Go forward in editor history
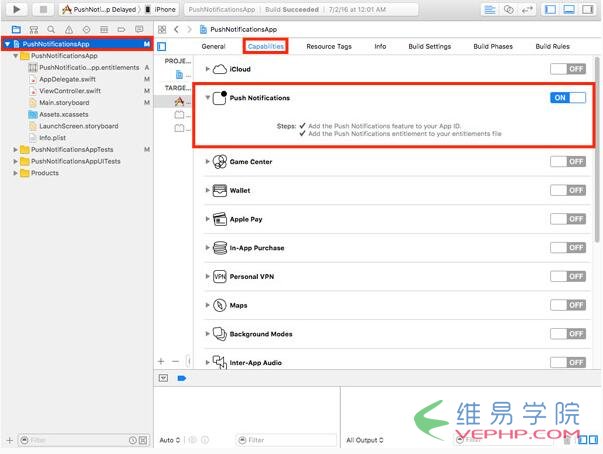 (189, 30)
